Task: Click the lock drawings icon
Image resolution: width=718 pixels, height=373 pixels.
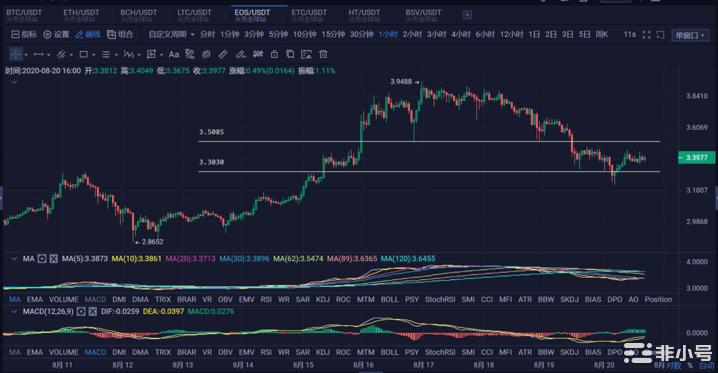Action: [274, 54]
